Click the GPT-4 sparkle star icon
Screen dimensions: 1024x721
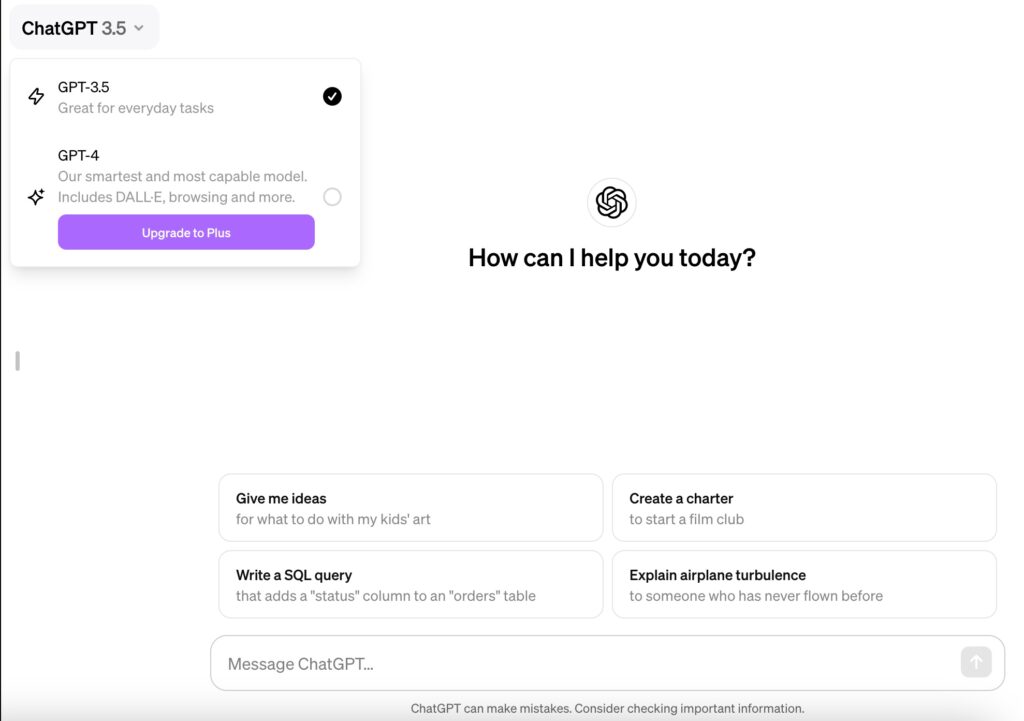tap(36, 197)
